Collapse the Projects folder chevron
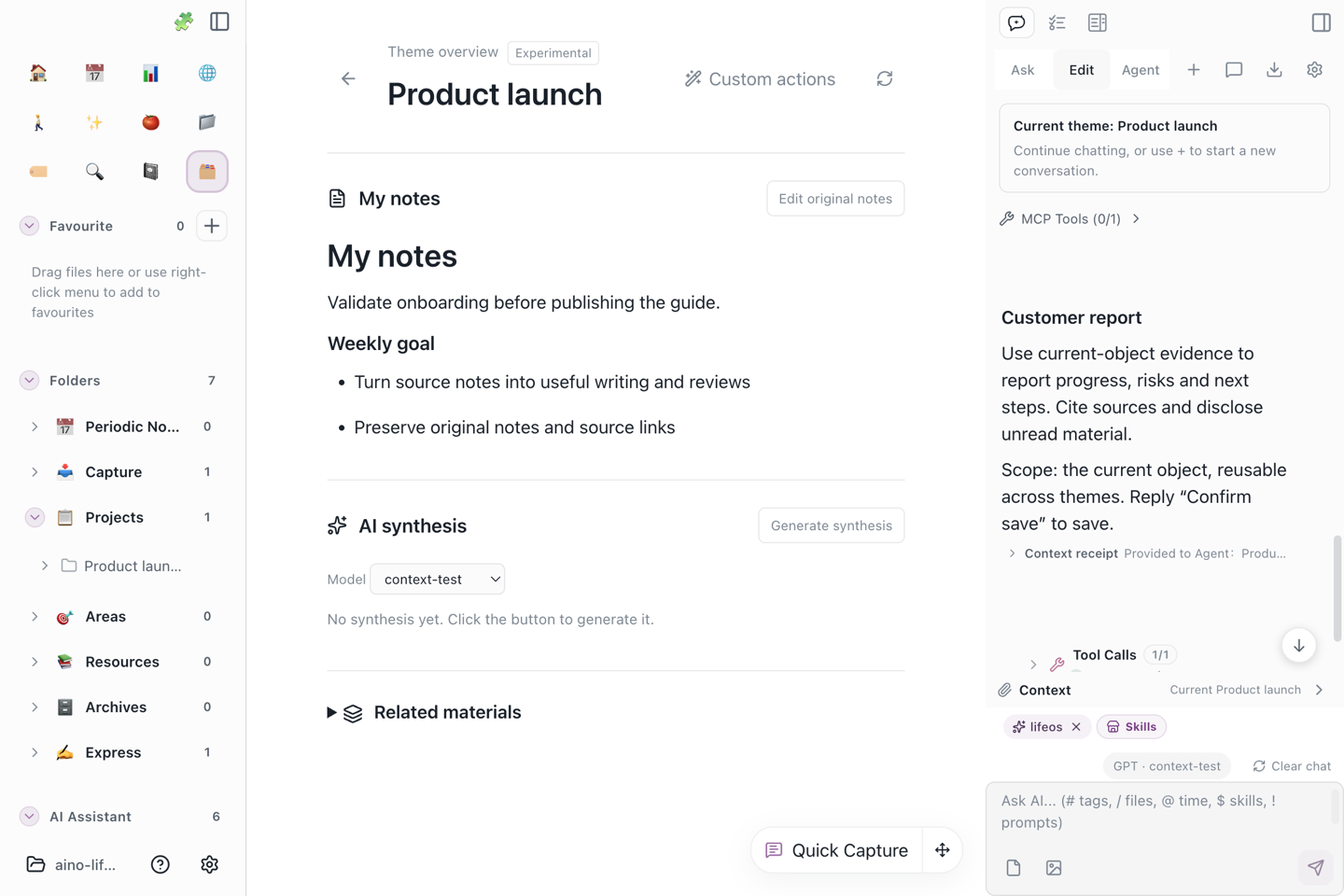Viewport: 1344px width, 896px height. coord(35,517)
